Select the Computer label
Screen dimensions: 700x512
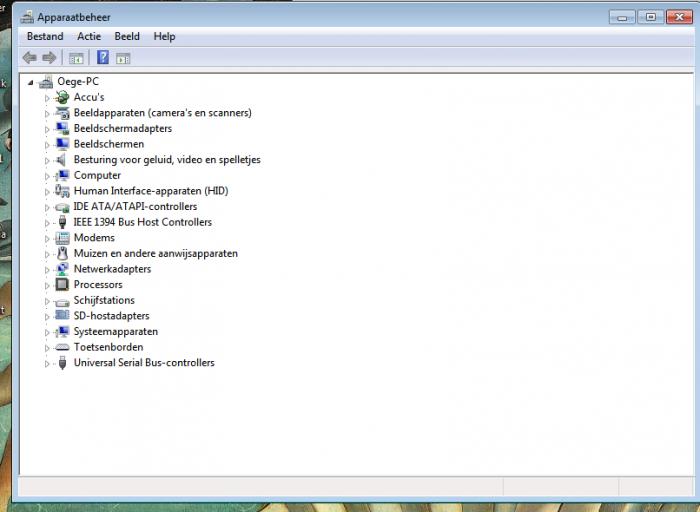pyautogui.click(x=97, y=175)
